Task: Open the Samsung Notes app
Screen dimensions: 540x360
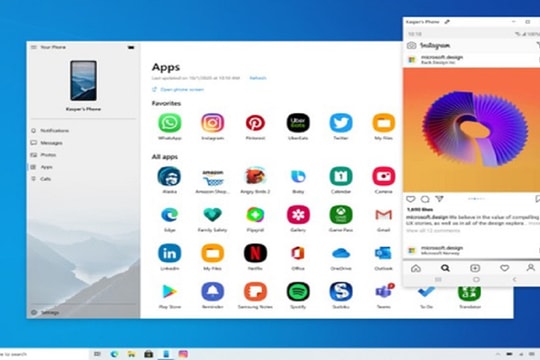Action: tap(255, 292)
